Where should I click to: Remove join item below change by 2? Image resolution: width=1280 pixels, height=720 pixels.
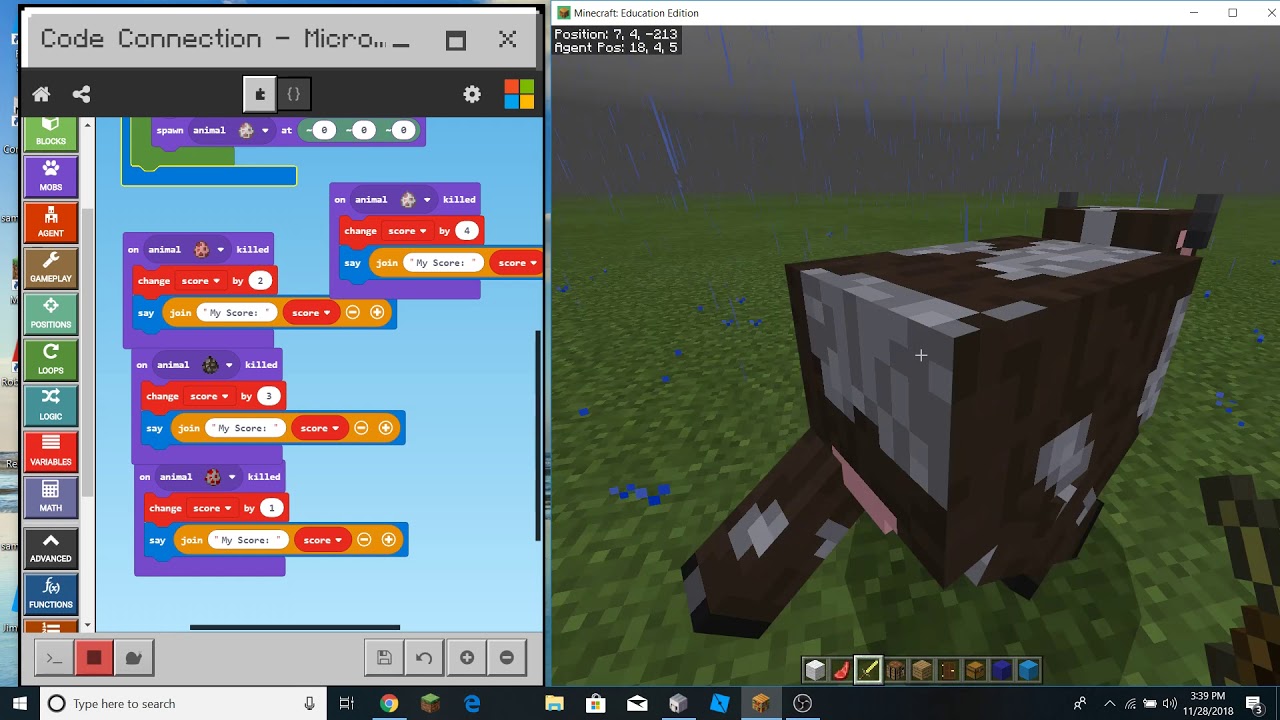353,312
